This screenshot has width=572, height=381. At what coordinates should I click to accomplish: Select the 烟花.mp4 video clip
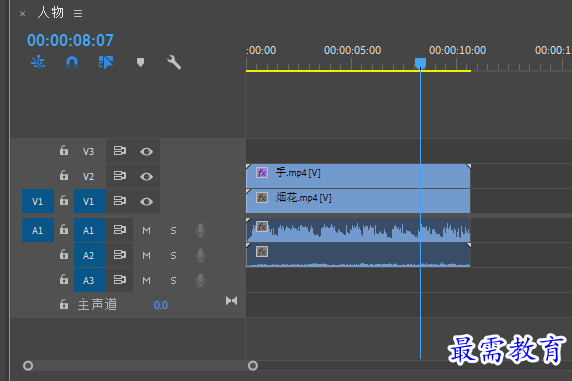coord(358,201)
